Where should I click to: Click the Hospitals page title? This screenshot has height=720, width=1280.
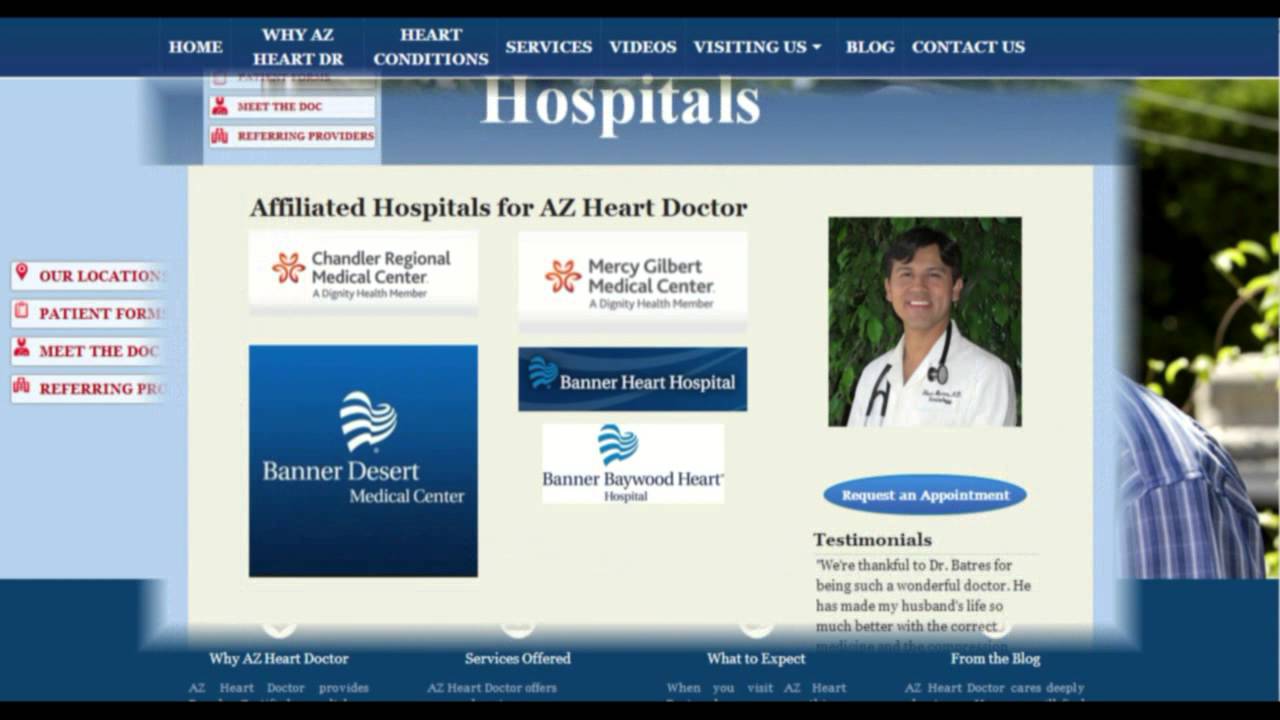pyautogui.click(x=620, y=103)
